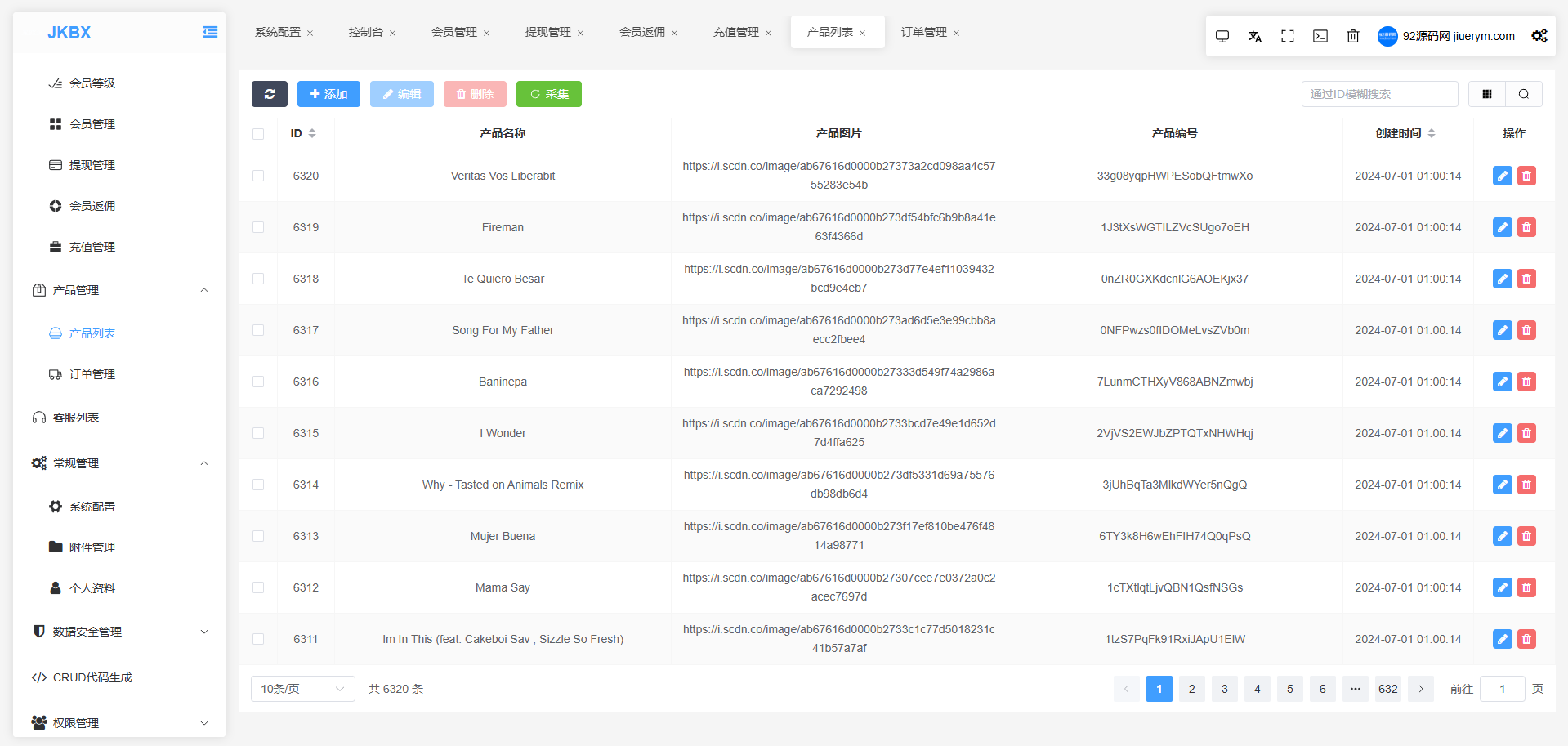Click the blue 添加 button
Screen dimensions: 1568x746
[x=328, y=94]
